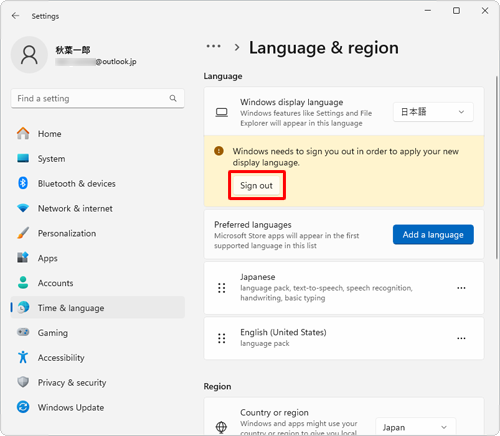Open more options for English (United States)
500x436 pixels.
pyautogui.click(x=461, y=338)
